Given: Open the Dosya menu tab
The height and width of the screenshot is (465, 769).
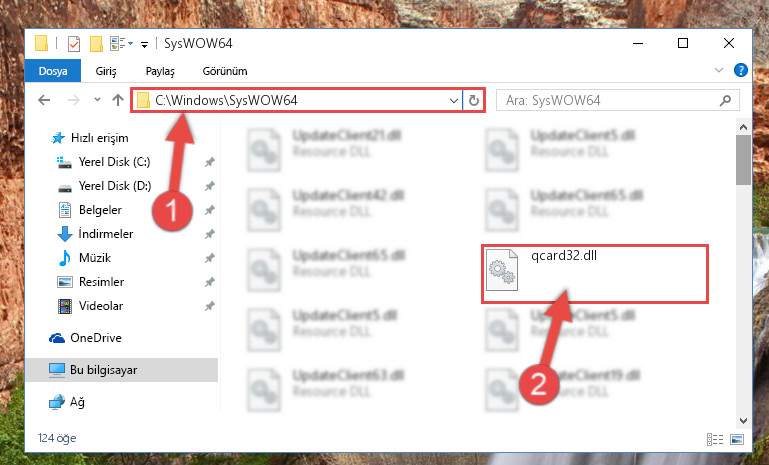Looking at the screenshot, I should [x=52, y=71].
